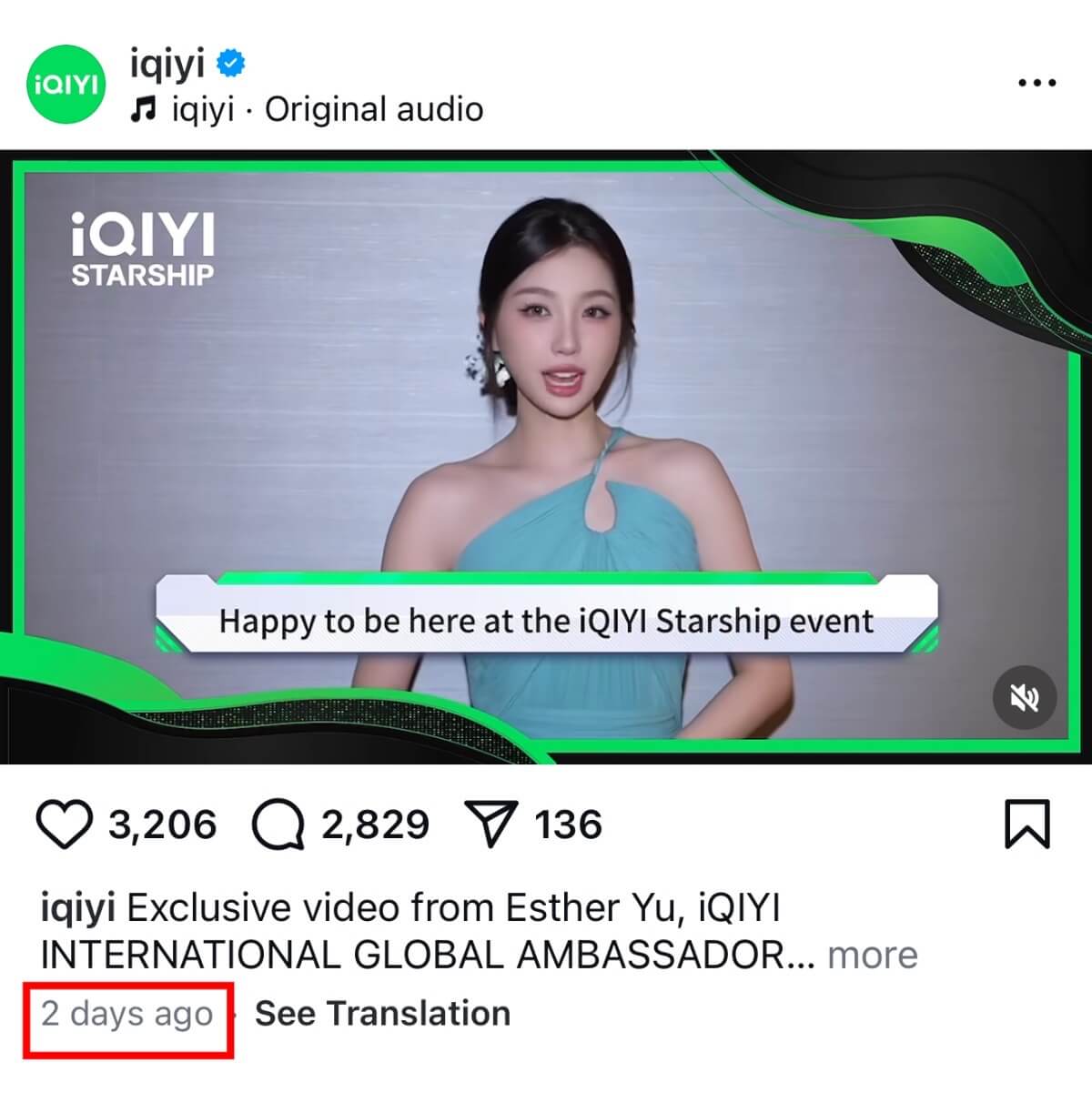The width and height of the screenshot is (1092, 1103).
Task: Click the "2 days ago" timestamp
Action: (x=127, y=1013)
